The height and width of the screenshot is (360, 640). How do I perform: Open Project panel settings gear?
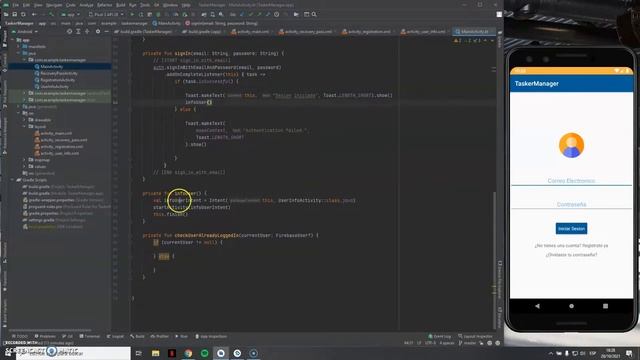coord(98,31)
